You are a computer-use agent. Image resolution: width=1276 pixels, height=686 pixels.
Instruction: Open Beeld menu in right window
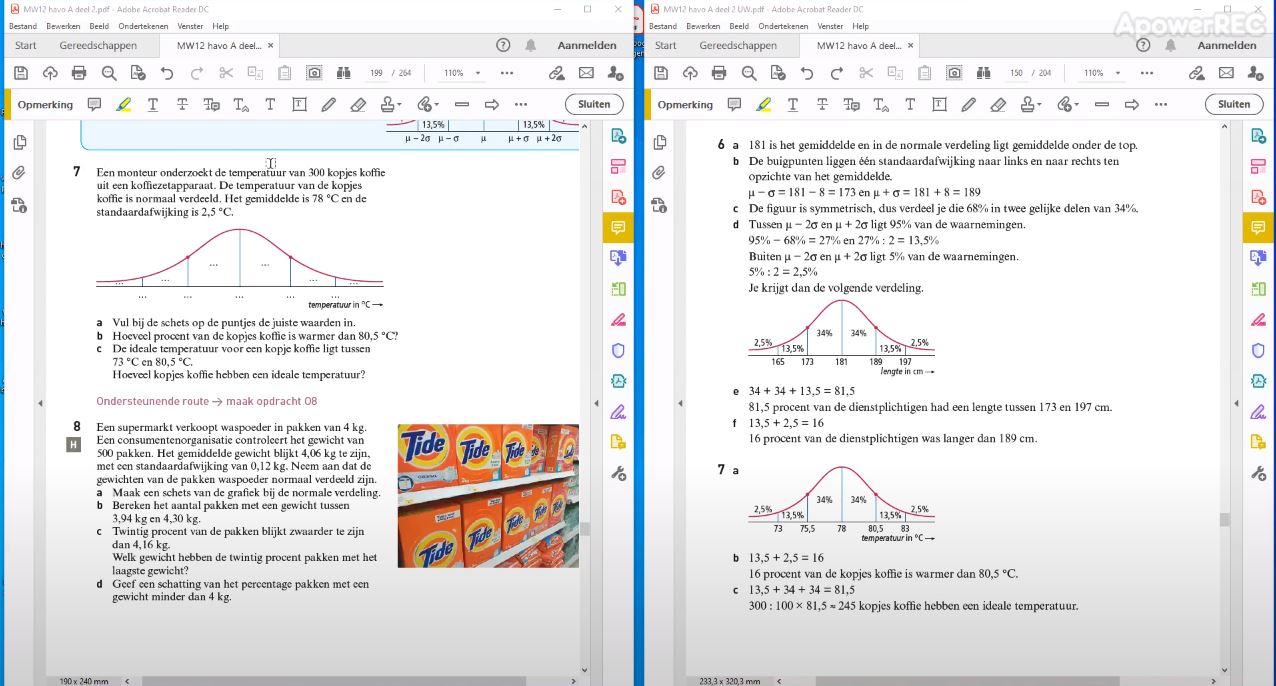(739, 26)
